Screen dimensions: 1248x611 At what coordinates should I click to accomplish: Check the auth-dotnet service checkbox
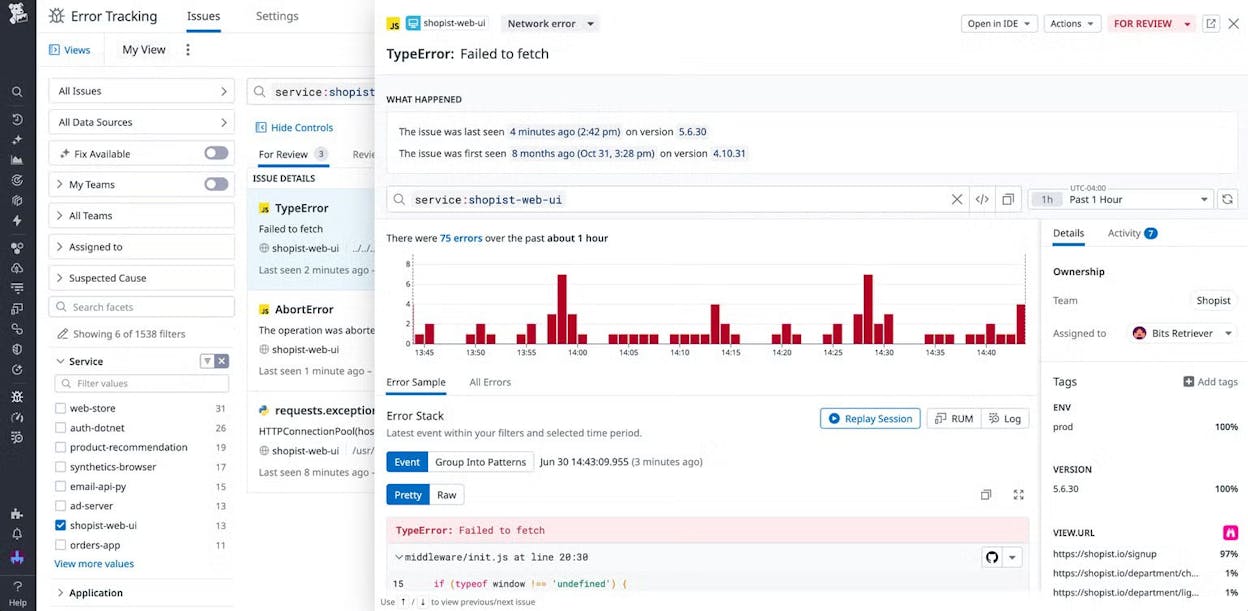60,428
